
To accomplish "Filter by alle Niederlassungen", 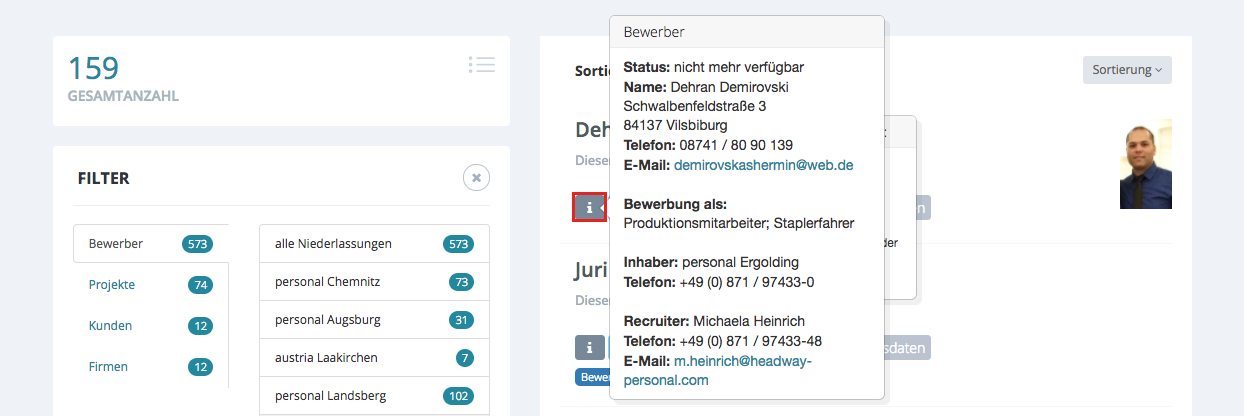I will 333,243.
